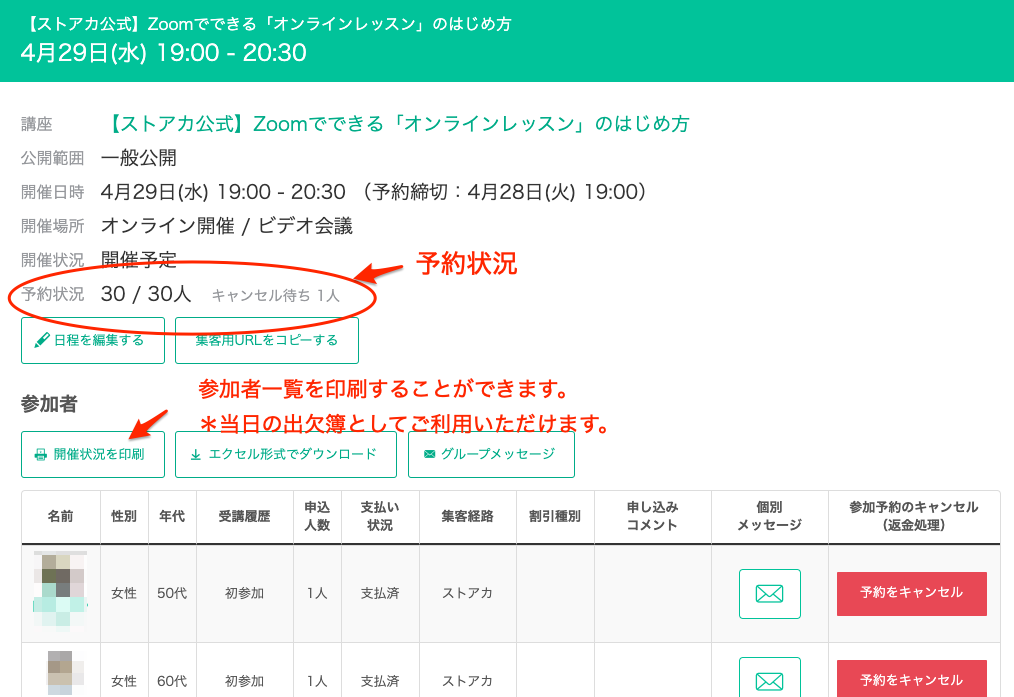
Task: Click the 開催状況を印刷 button
Action: [92, 455]
